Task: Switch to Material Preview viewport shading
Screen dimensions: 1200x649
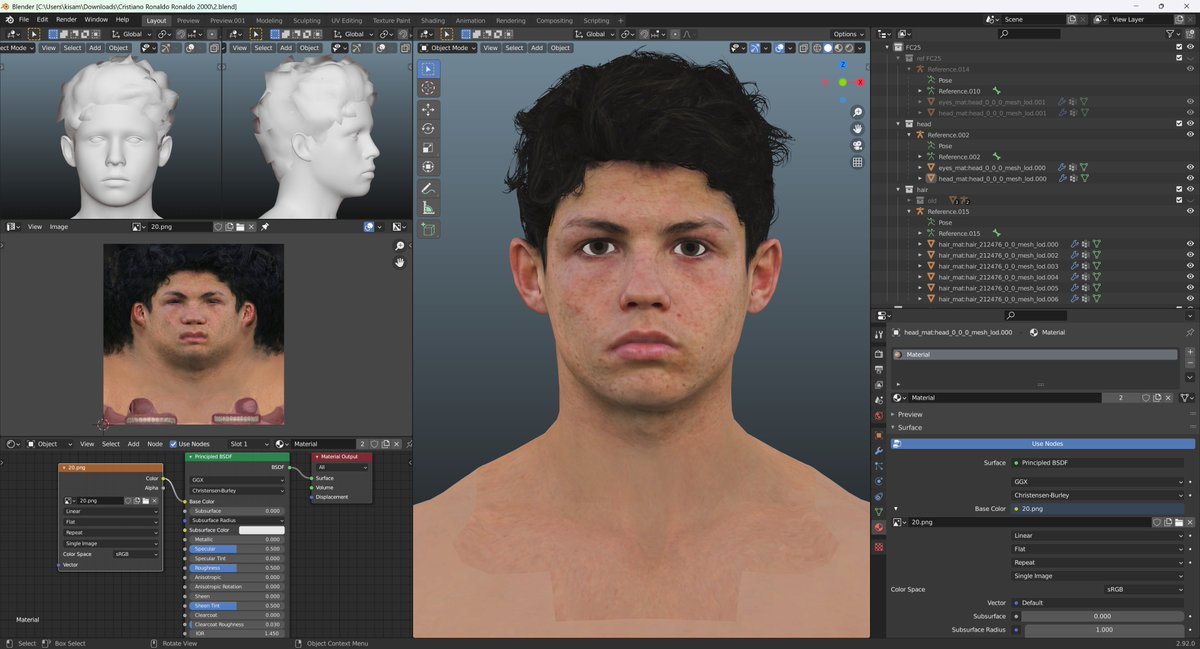Action: 839,48
